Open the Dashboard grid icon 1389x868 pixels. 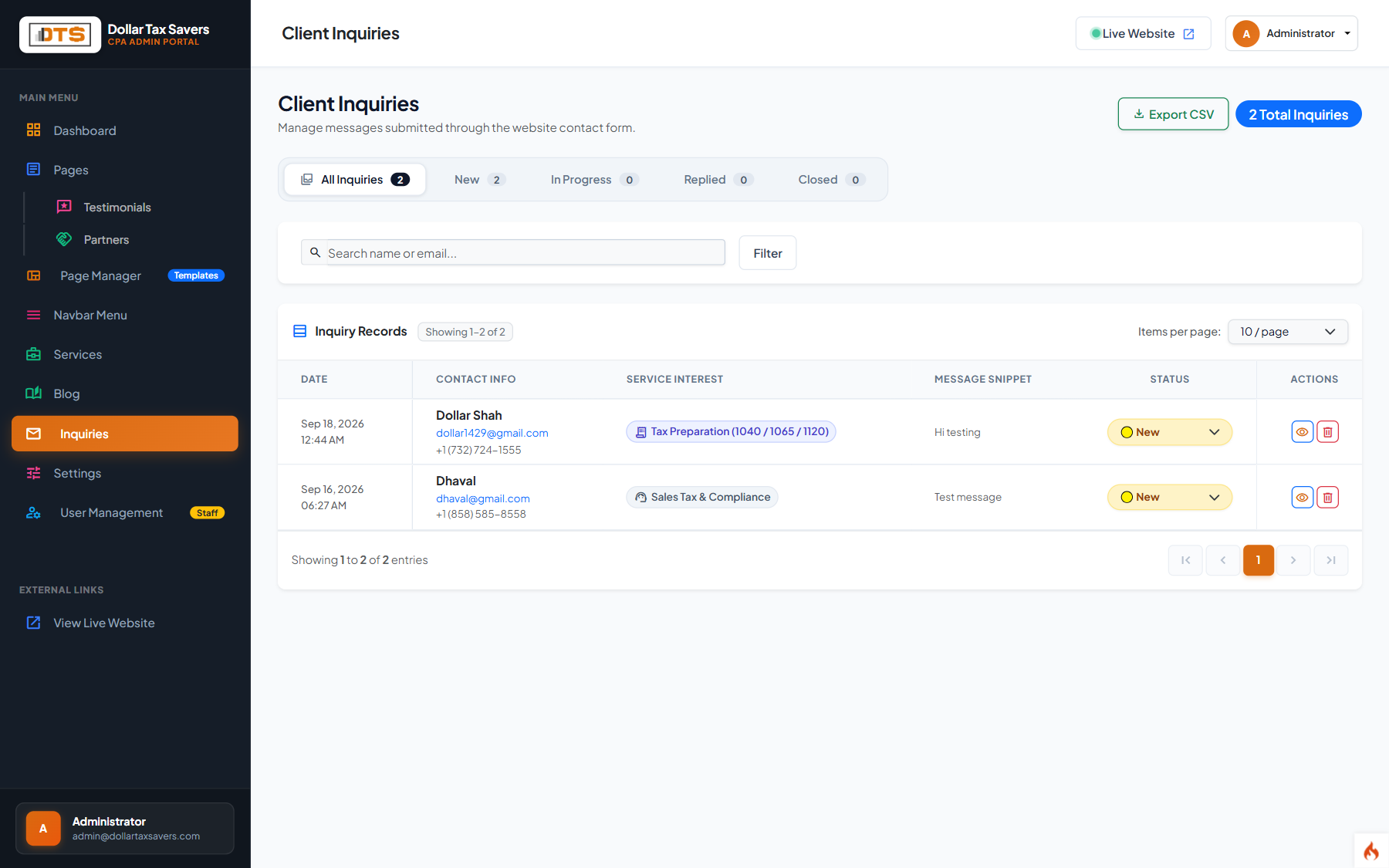click(33, 130)
